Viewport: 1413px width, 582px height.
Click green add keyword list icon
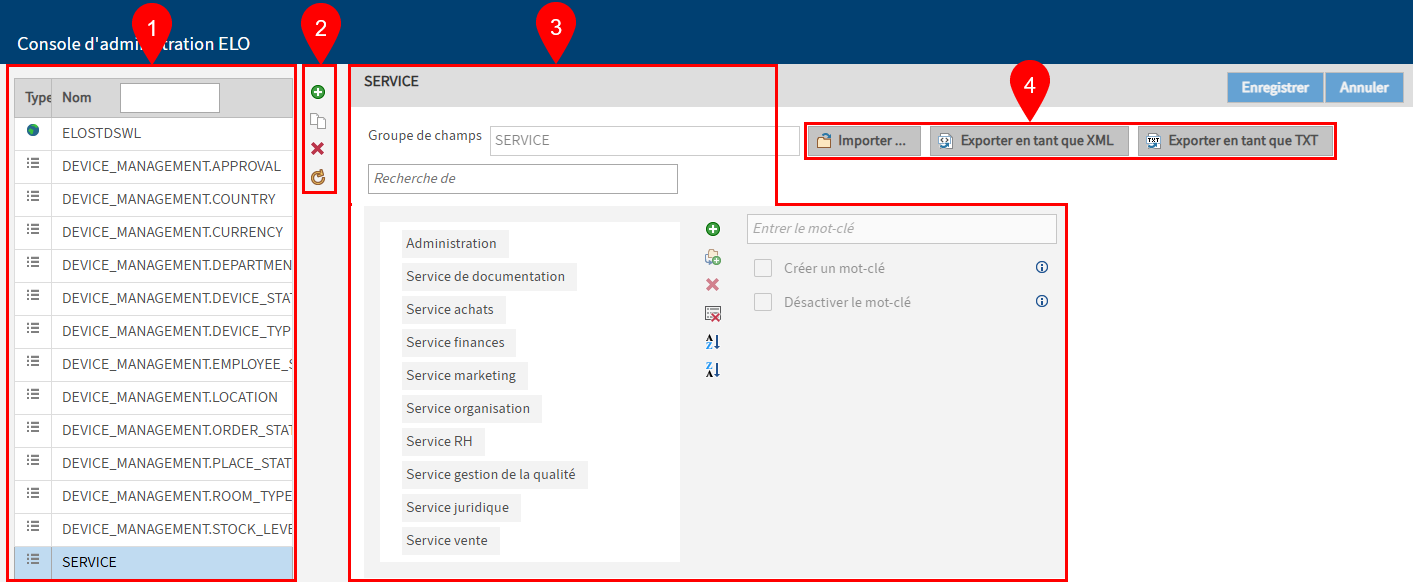pyautogui.click(x=318, y=92)
